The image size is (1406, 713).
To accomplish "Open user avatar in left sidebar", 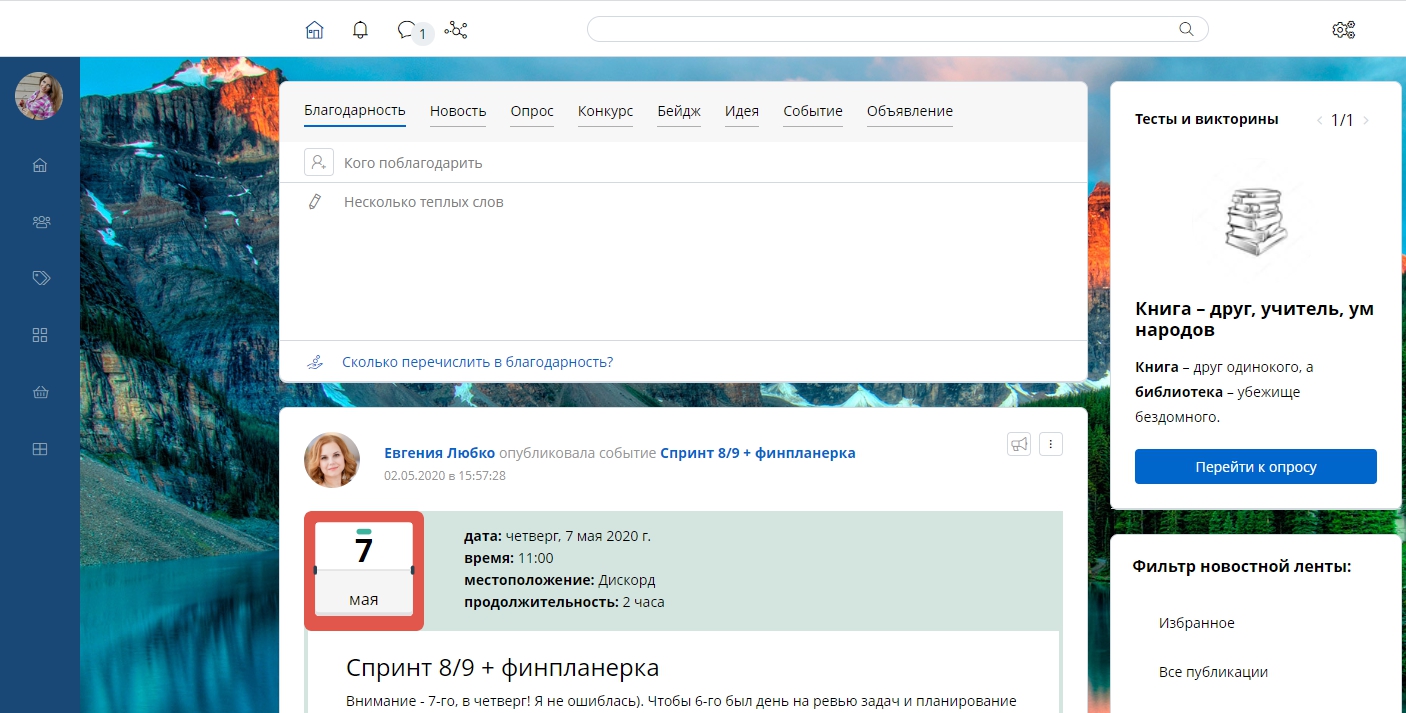I will pos(39,97).
